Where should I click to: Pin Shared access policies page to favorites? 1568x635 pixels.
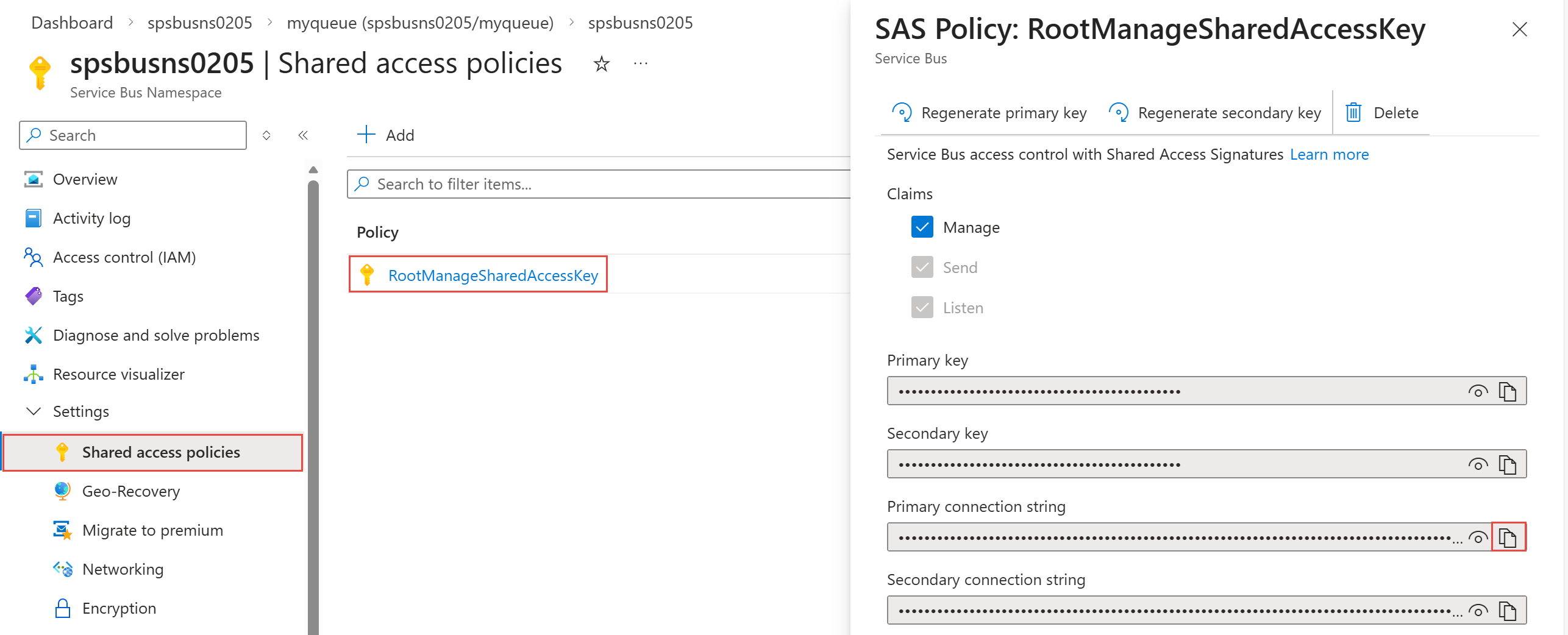click(601, 63)
